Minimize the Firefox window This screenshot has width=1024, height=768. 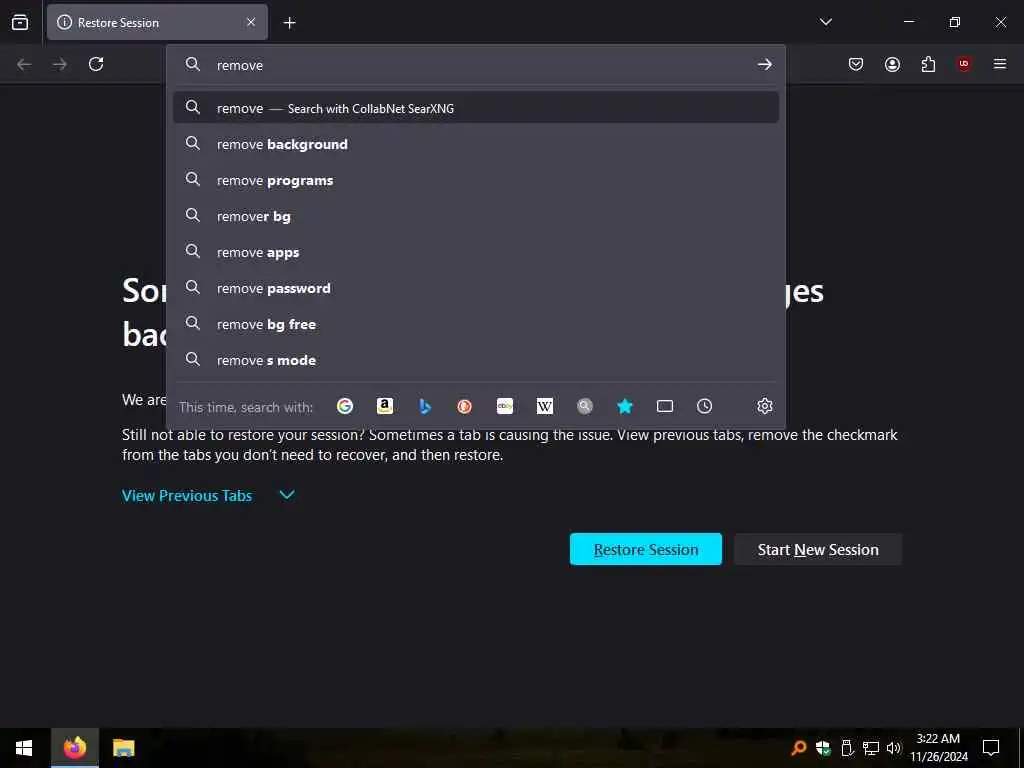908,22
